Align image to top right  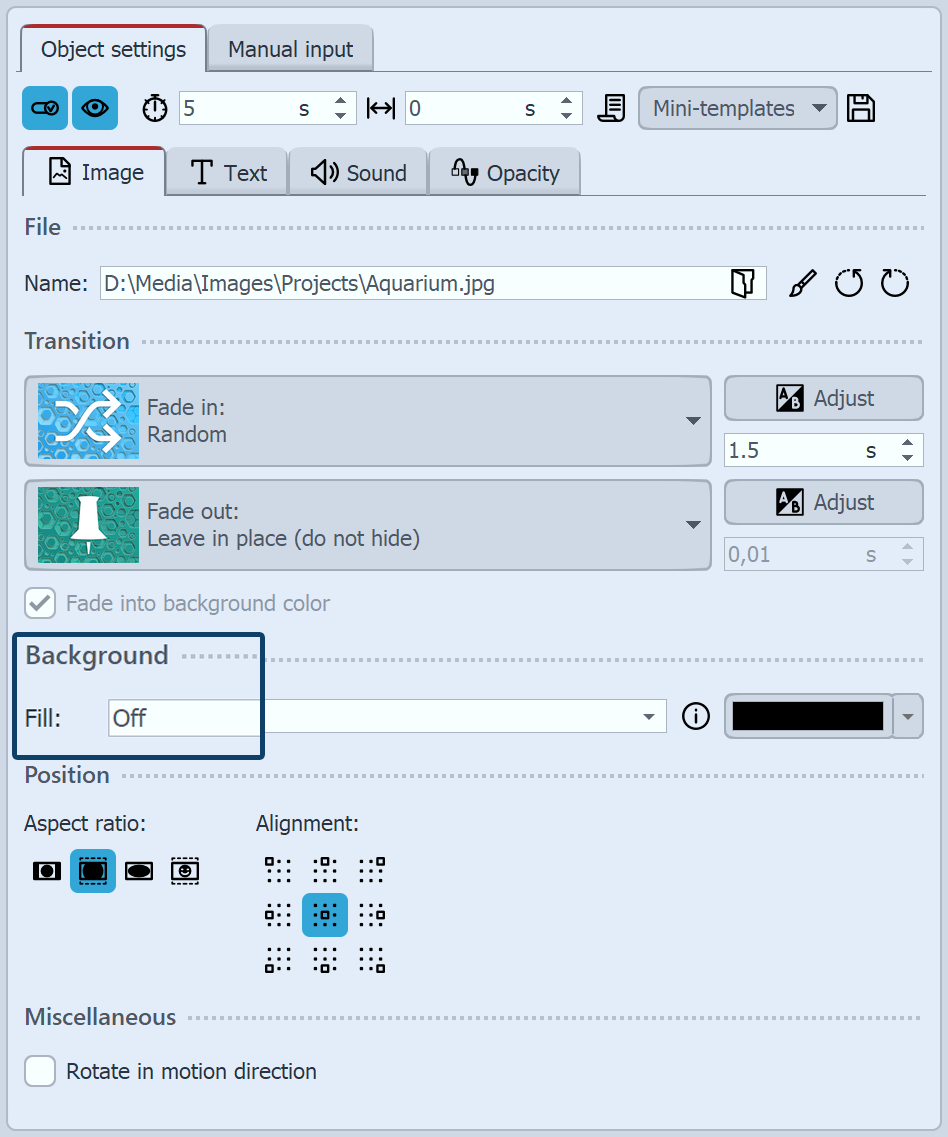[371, 869]
